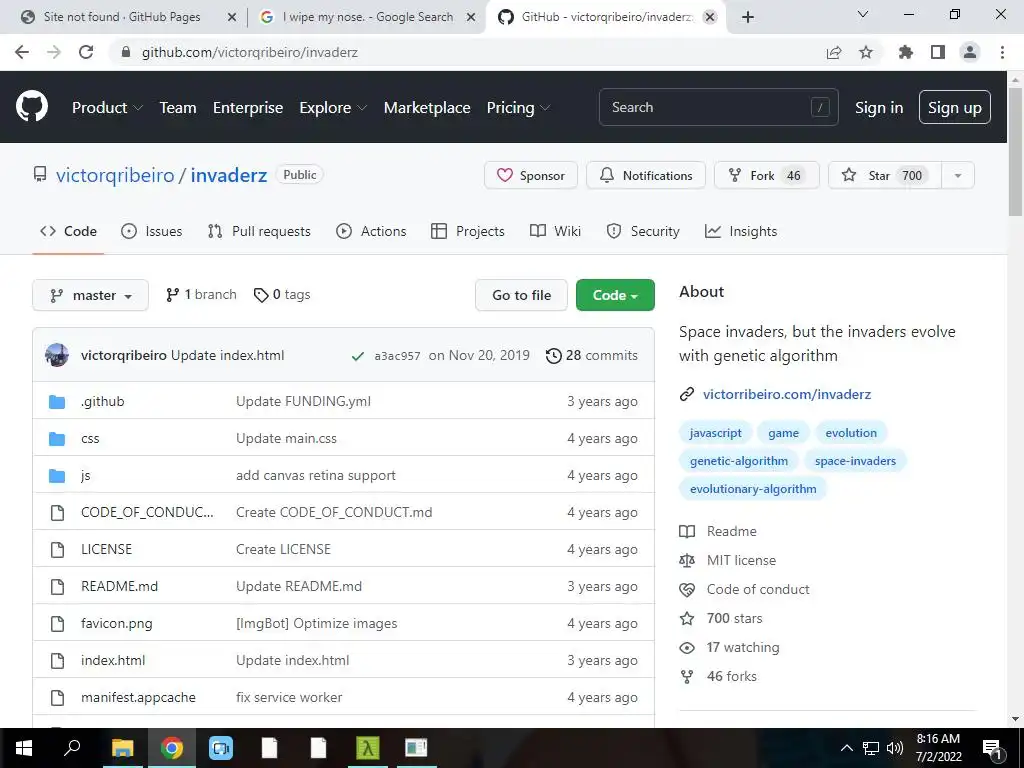
Task: Open the 0 tags link
Action: point(282,295)
